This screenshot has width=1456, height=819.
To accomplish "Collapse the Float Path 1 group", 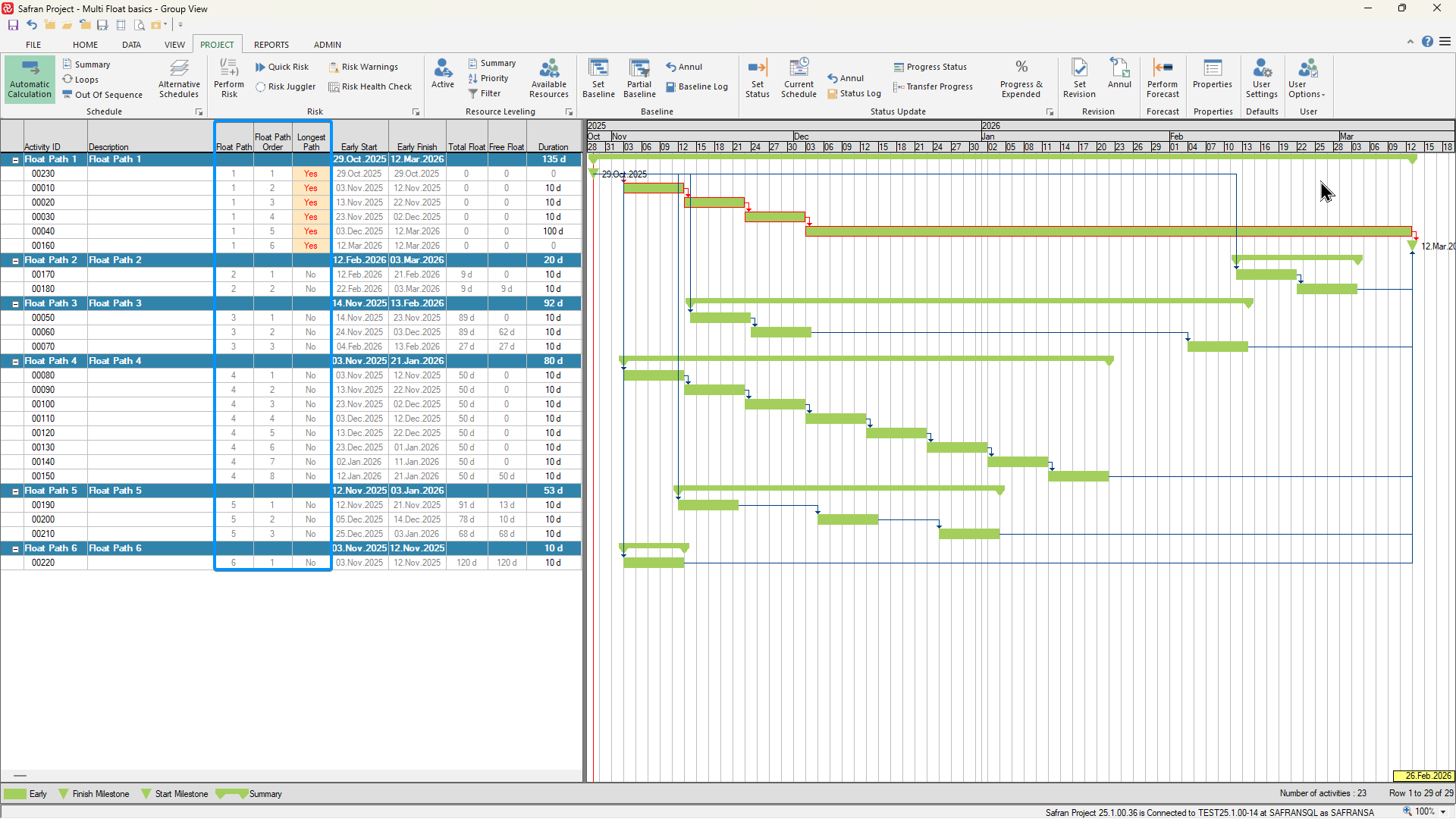I will click(15, 160).
